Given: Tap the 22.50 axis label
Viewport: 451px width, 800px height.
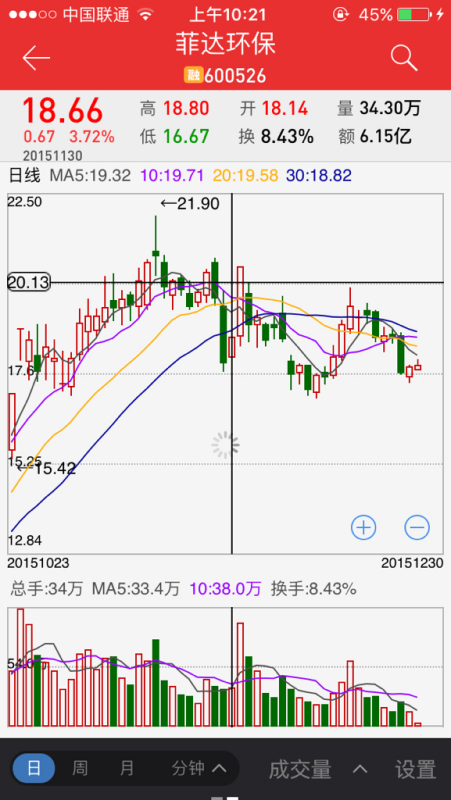Looking at the screenshot, I should tap(24, 202).
